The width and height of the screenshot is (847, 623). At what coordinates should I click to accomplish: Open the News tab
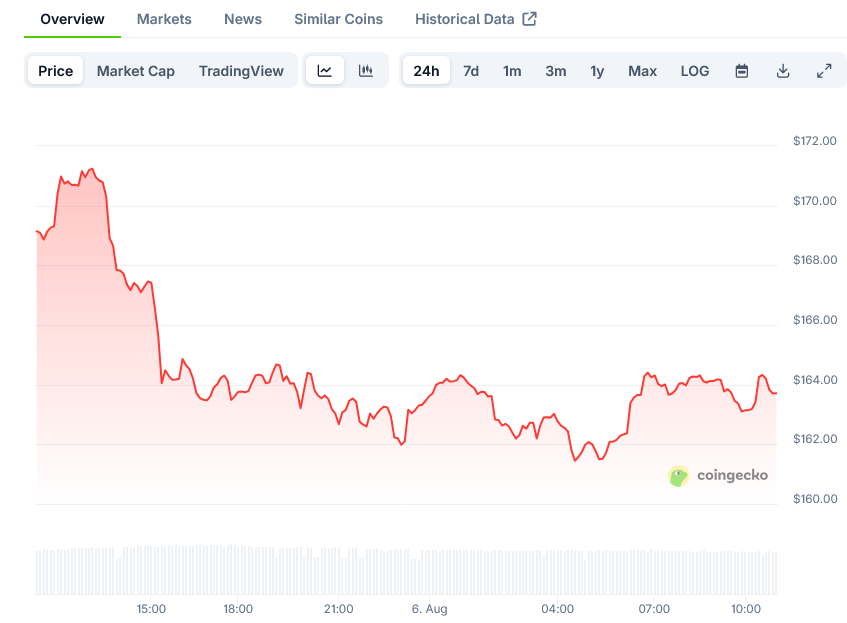coord(243,19)
